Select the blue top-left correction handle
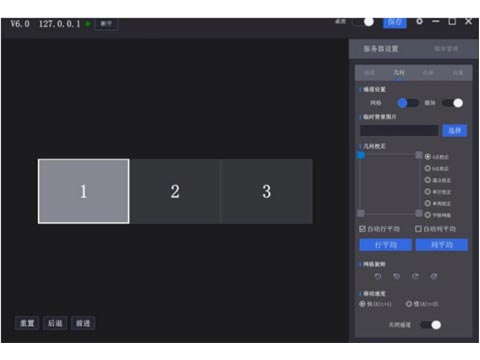The height and width of the screenshot is (360, 480). pos(361,155)
